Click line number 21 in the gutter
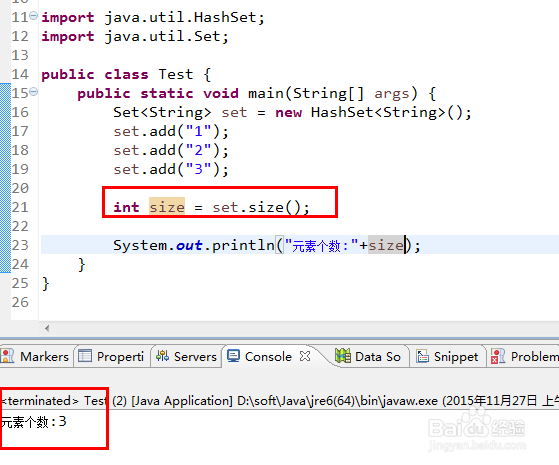Viewport: 559px width, 465px height. click(20, 207)
